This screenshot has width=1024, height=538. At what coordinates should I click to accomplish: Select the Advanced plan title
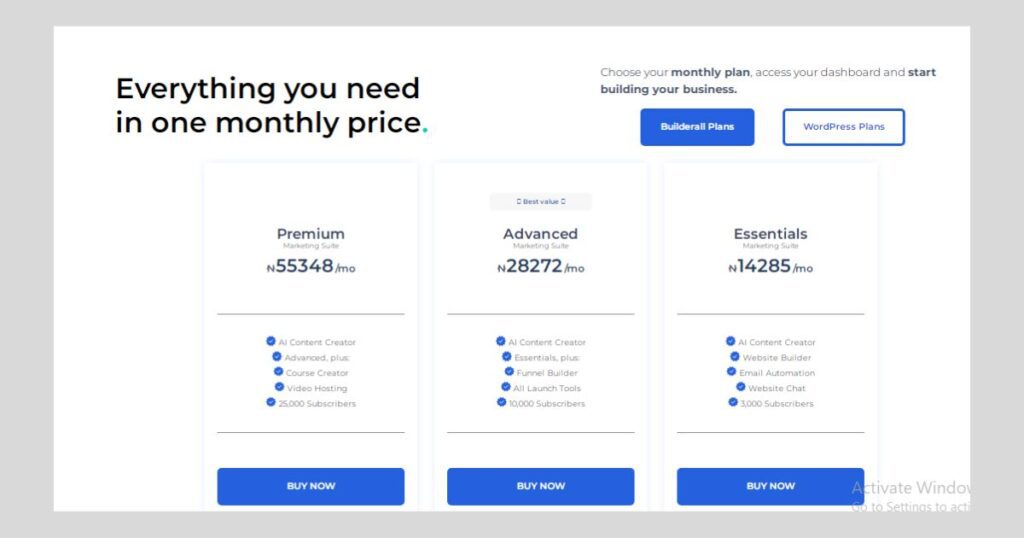point(540,234)
